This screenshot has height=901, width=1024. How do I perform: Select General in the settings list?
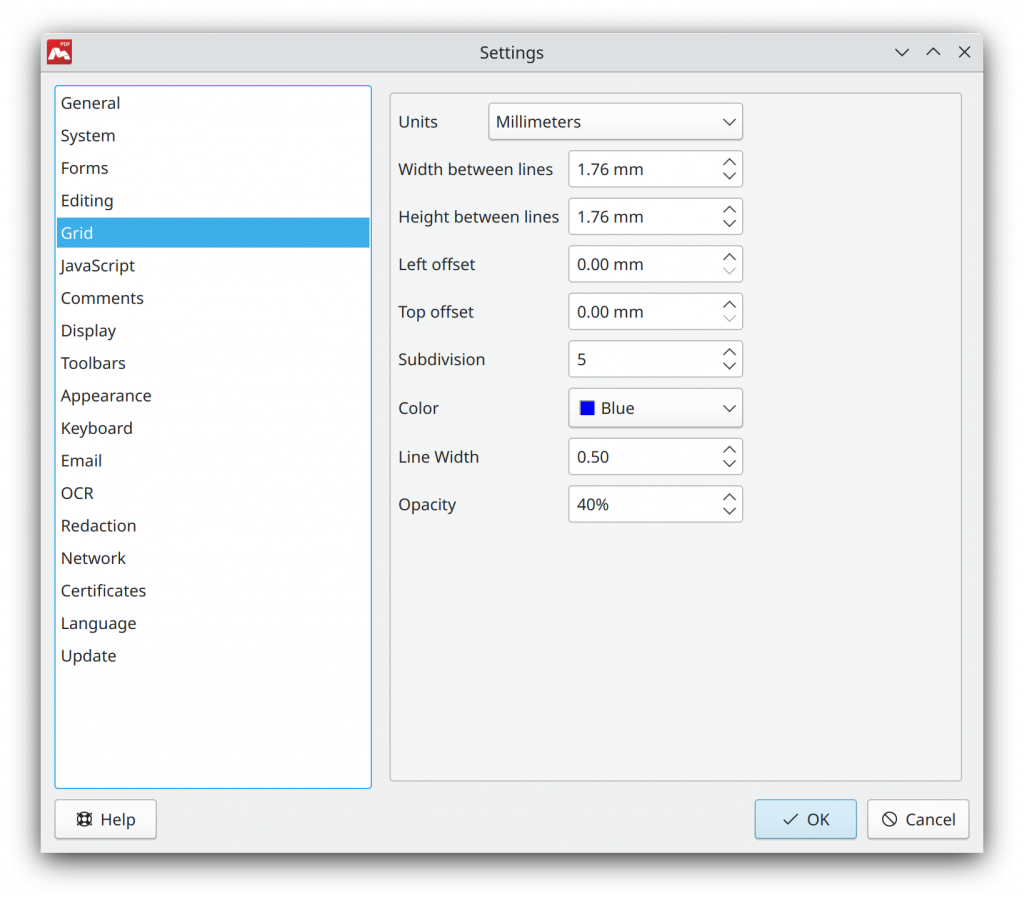coord(90,103)
